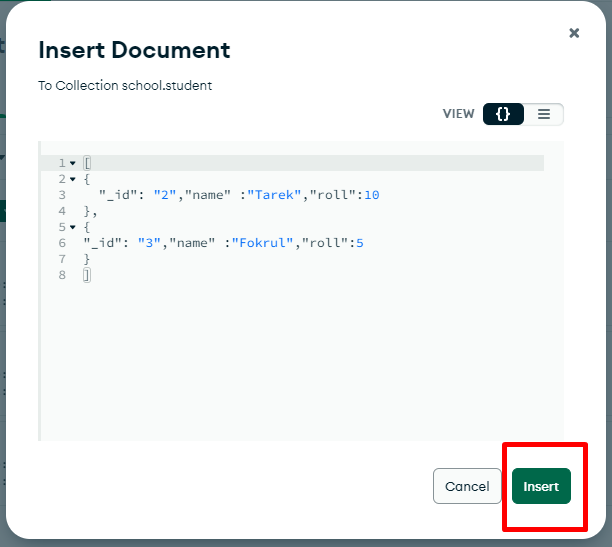Select line number 3 in gutter

(62, 195)
